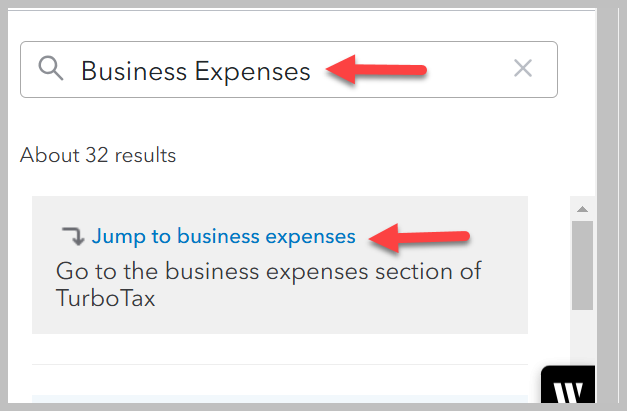Click the About 32 results label
The height and width of the screenshot is (411, 627).
click(x=98, y=155)
